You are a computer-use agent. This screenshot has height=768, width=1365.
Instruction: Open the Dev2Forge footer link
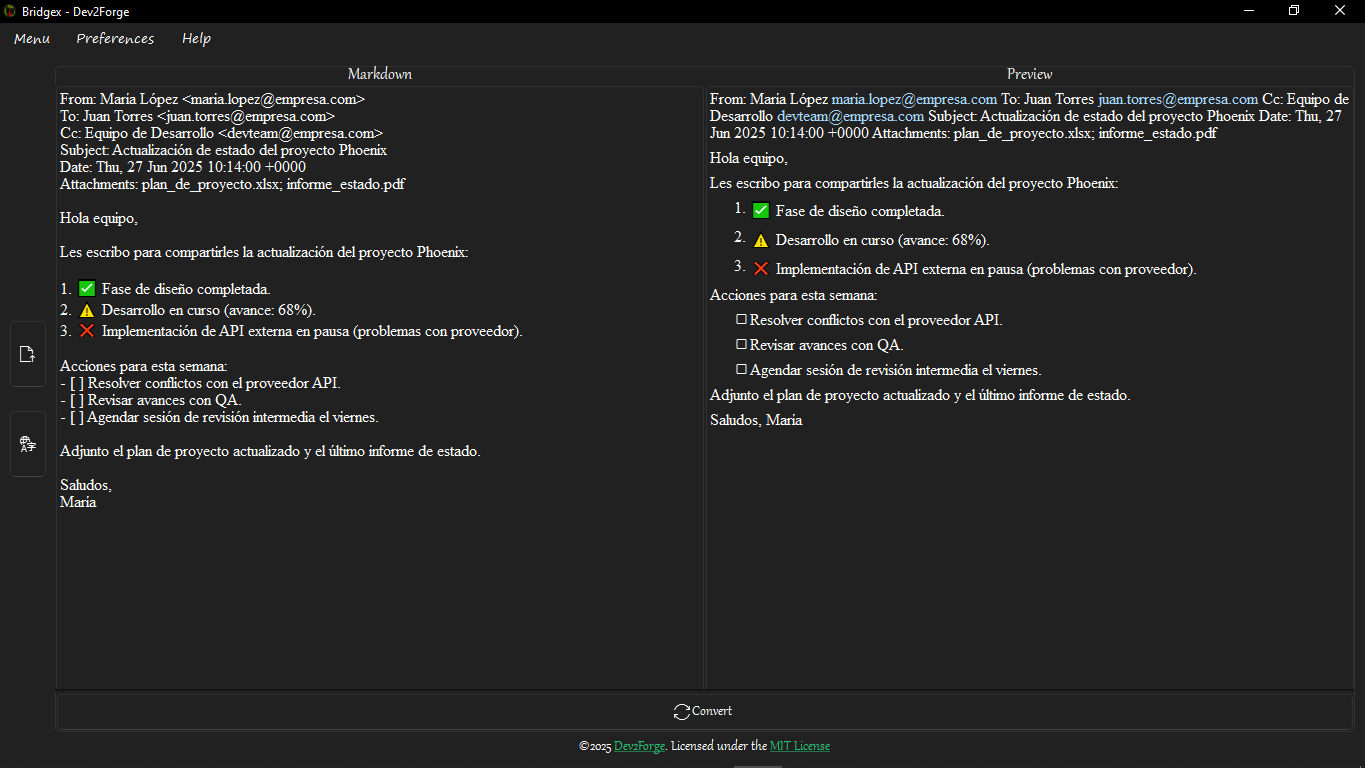(x=639, y=746)
